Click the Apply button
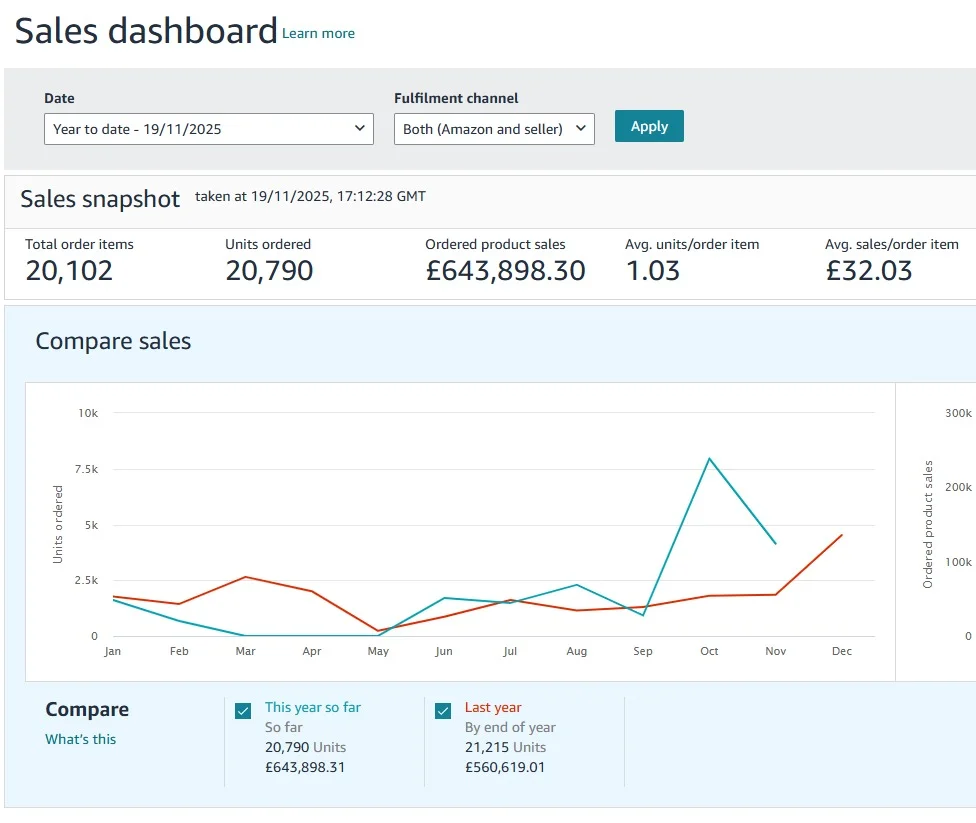The height and width of the screenshot is (823, 976). (649, 126)
